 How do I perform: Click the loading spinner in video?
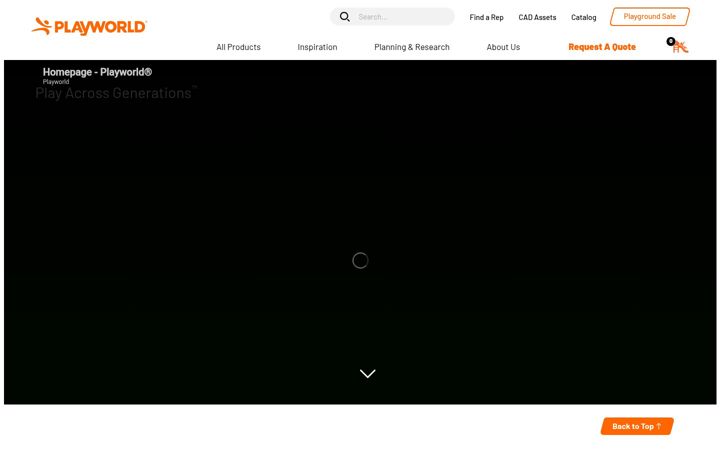360,260
